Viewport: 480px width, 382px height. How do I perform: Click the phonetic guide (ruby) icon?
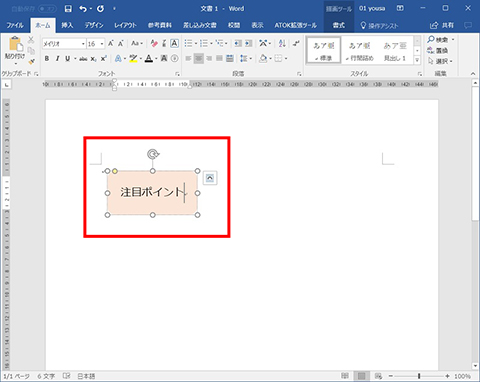click(164, 43)
